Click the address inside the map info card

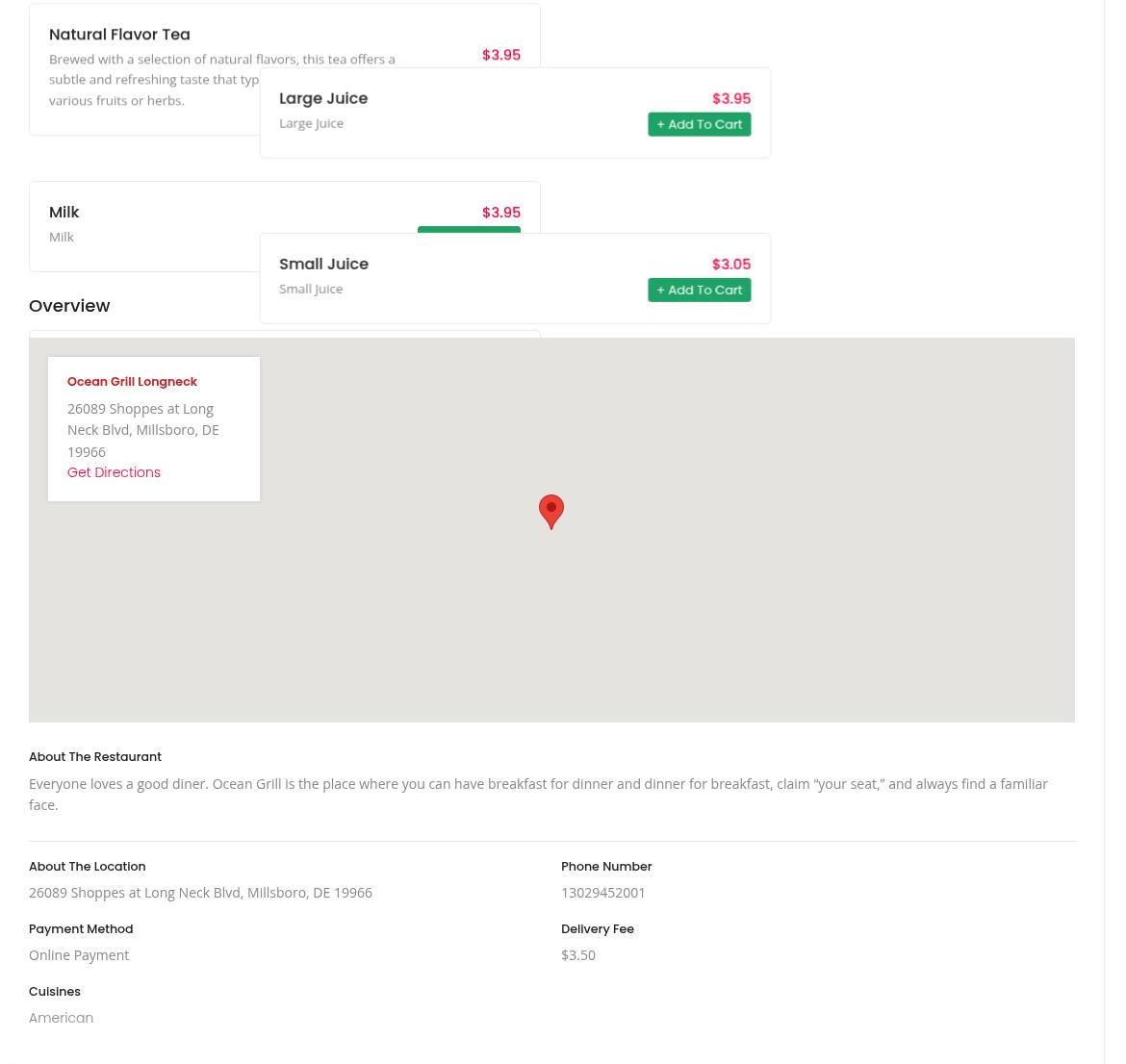(x=142, y=430)
